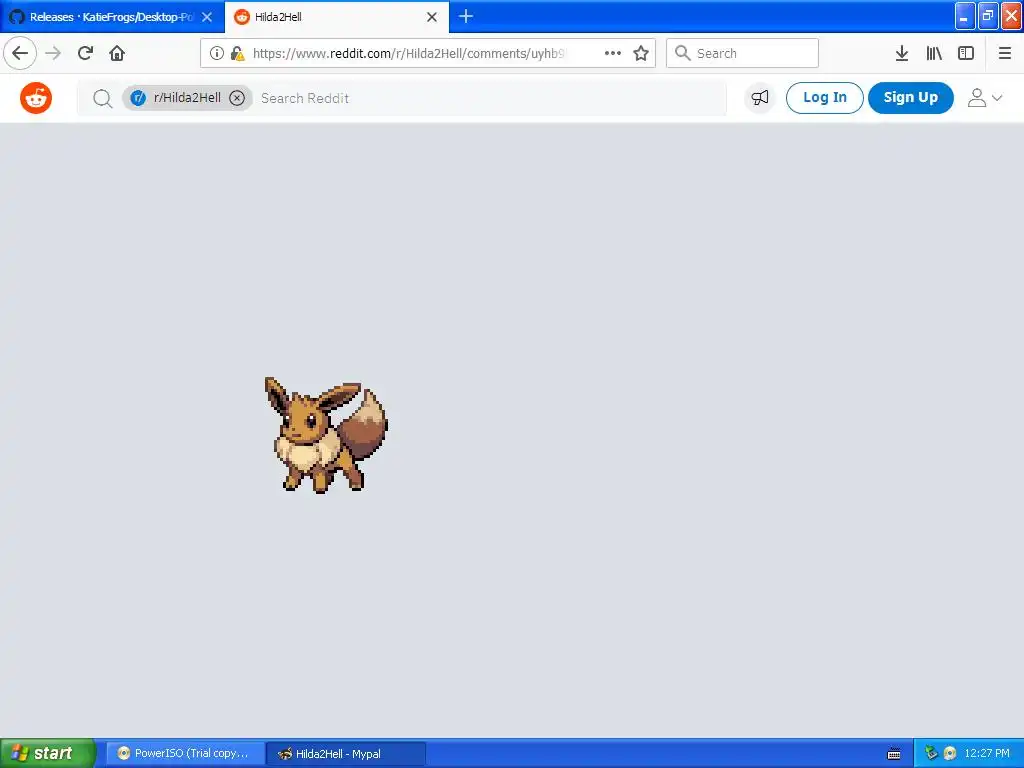Viewport: 1024px width, 768px height.
Task: Go to browser home page icon
Action: tap(117, 53)
